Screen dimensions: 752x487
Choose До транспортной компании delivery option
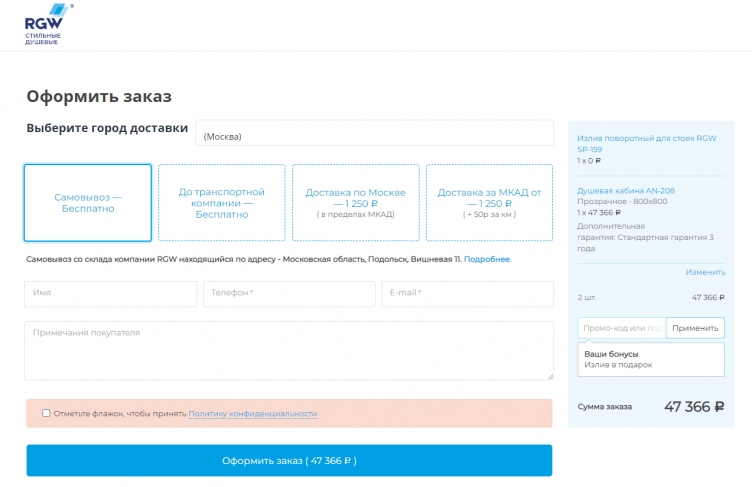pos(222,203)
